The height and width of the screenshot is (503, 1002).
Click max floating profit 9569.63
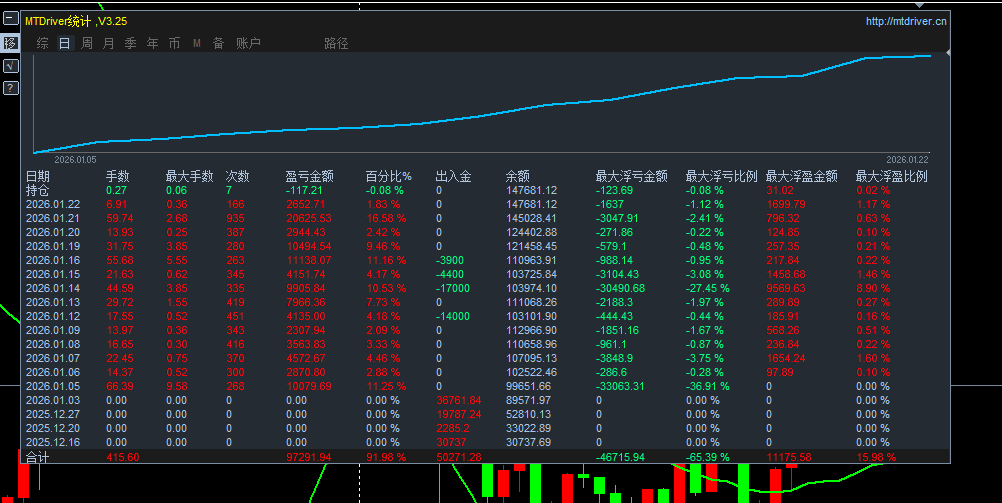click(785, 288)
